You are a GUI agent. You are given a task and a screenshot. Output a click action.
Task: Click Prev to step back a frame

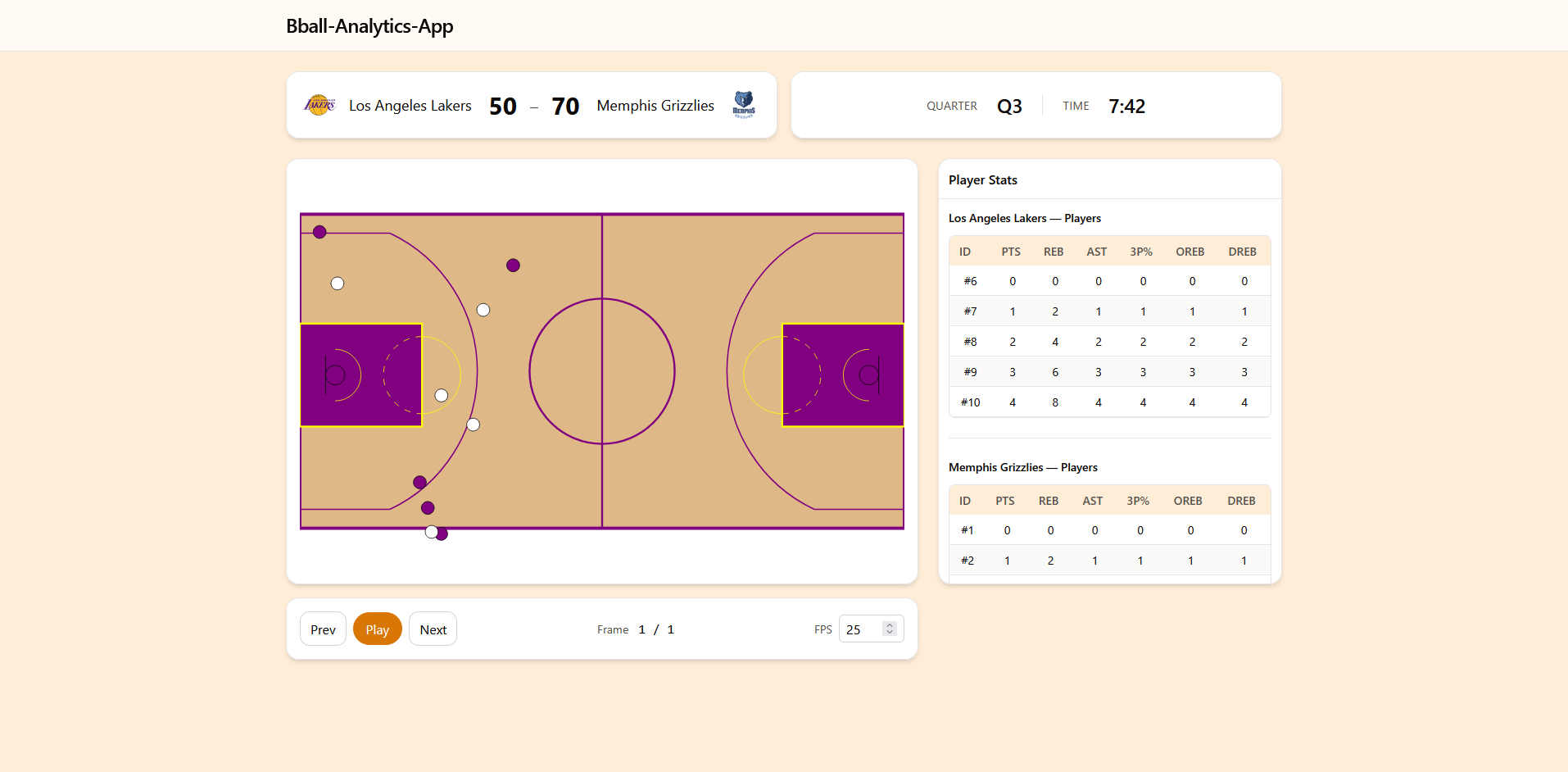[322, 629]
